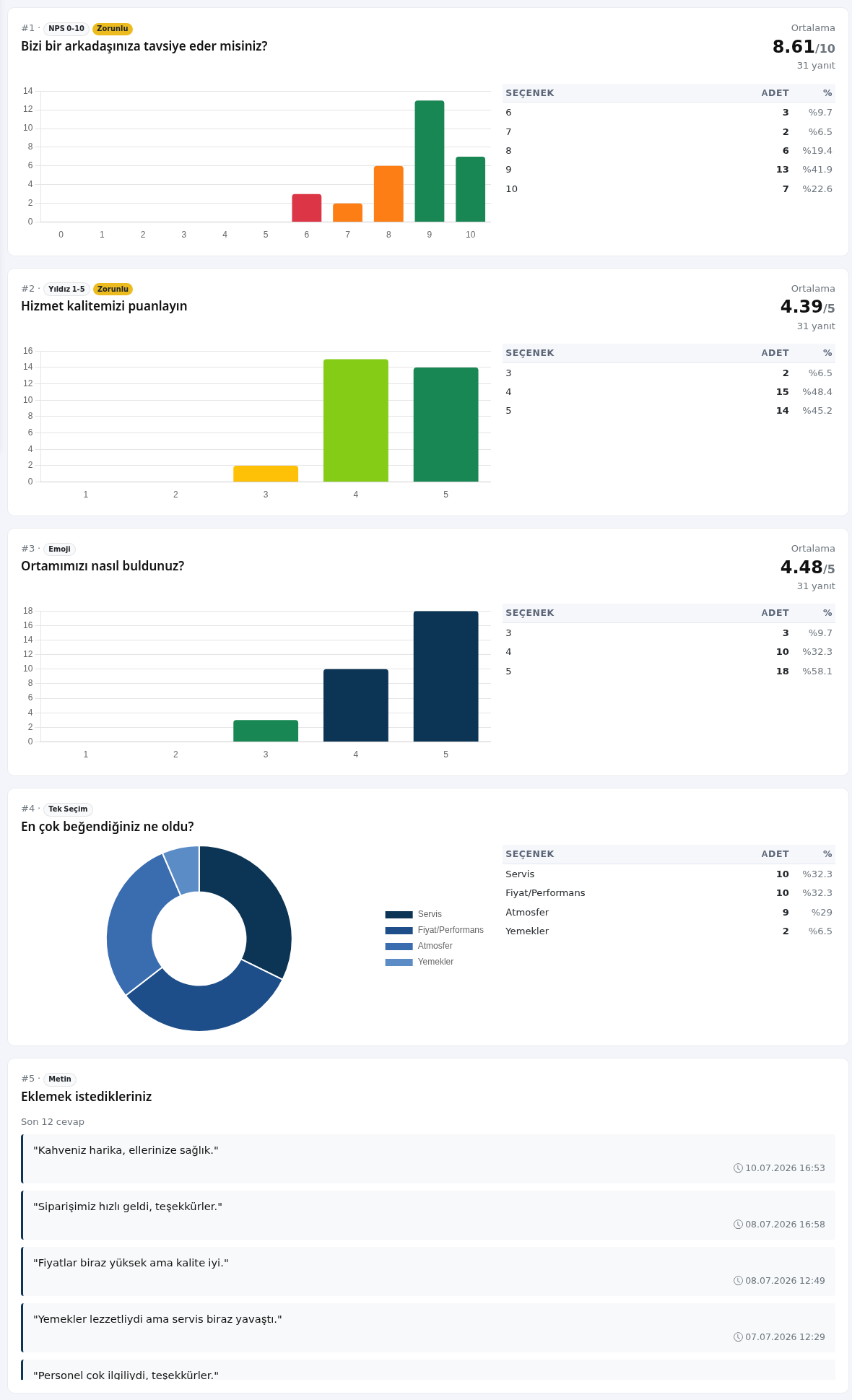Click the Zorunlu badge next to NPS 0-10

(x=113, y=29)
